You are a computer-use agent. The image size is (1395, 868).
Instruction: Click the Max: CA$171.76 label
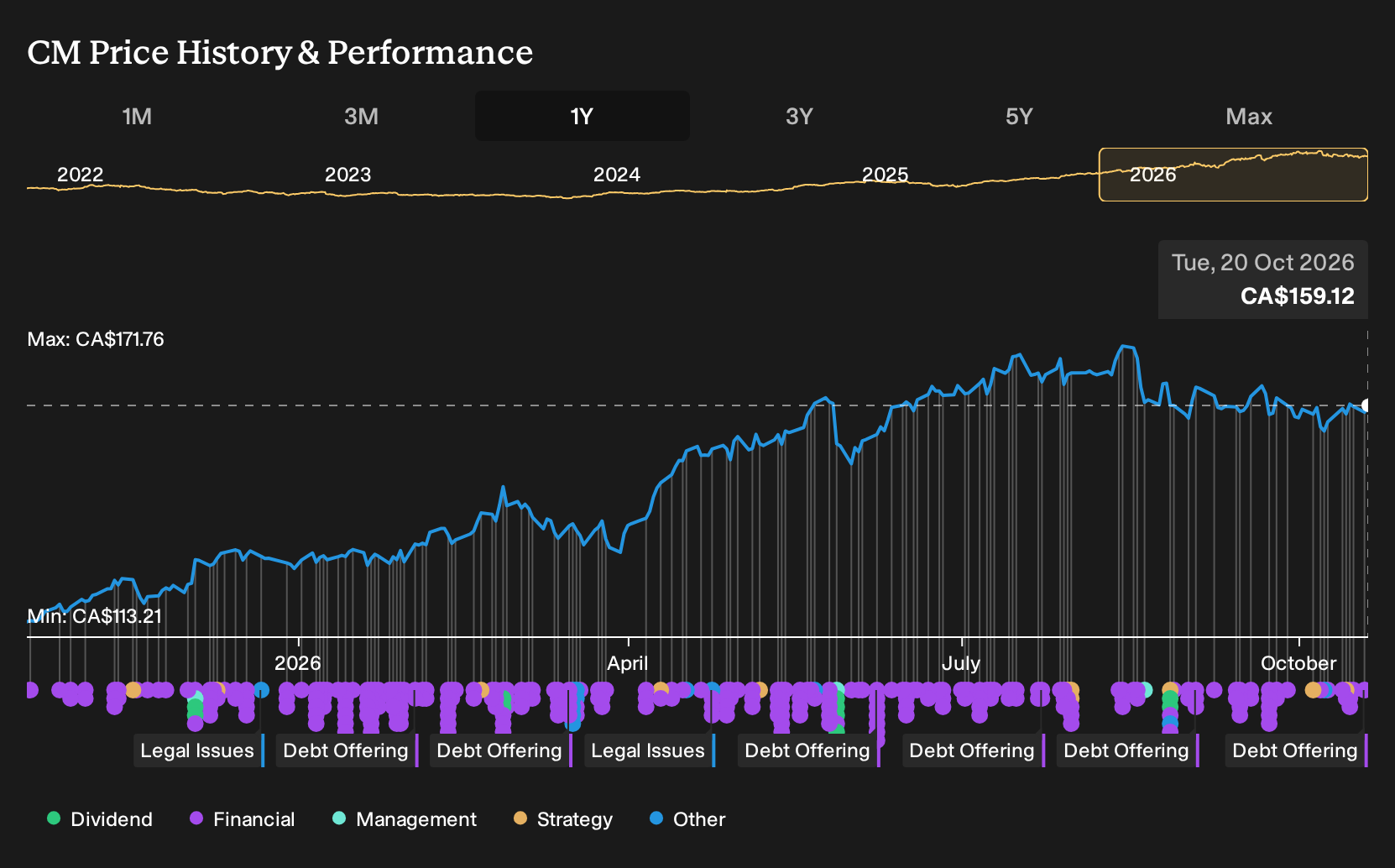click(x=96, y=339)
